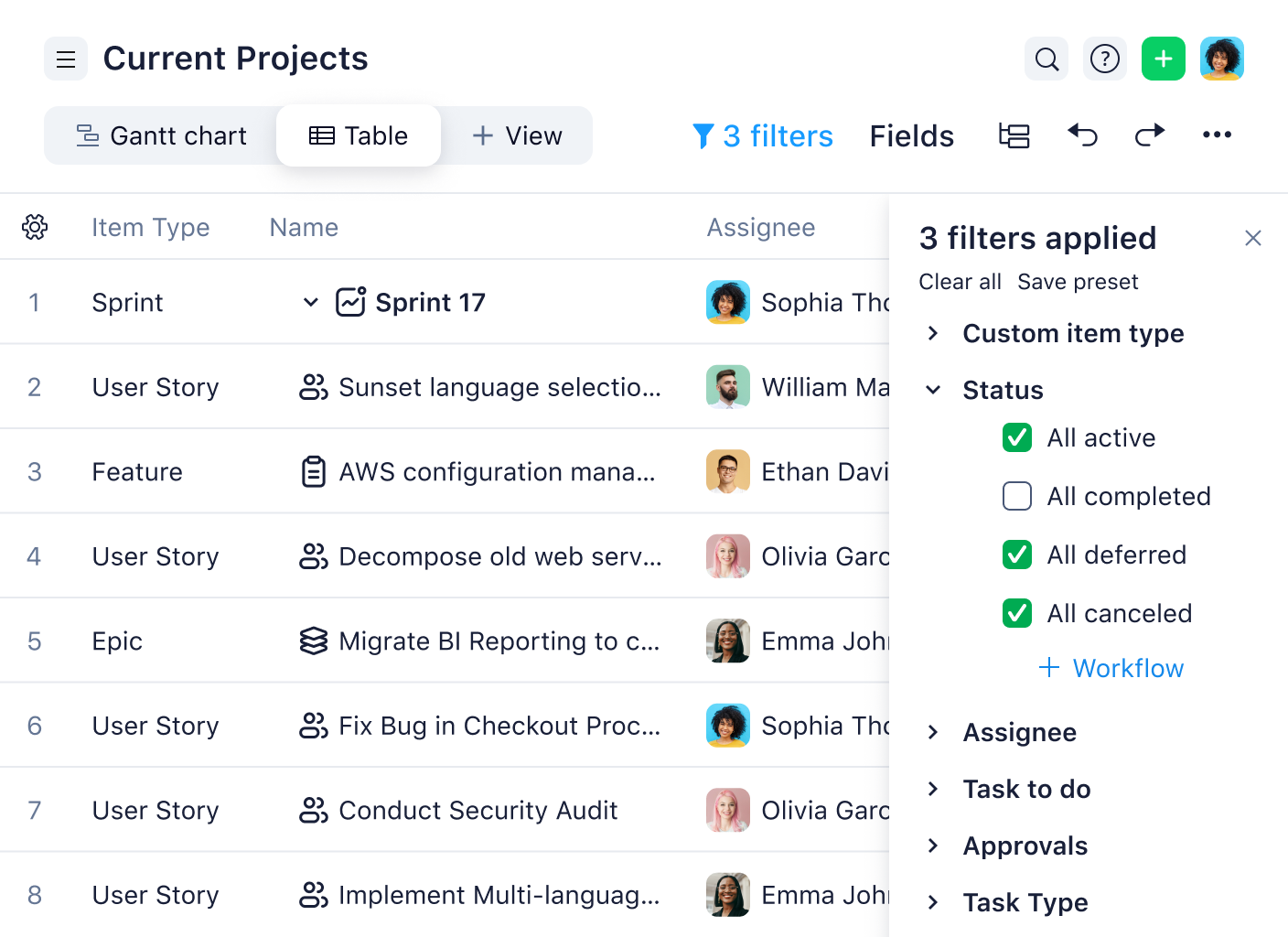The height and width of the screenshot is (937, 1288).
Task: Click the hamburger menu beside Current Projects
Action: (65, 59)
